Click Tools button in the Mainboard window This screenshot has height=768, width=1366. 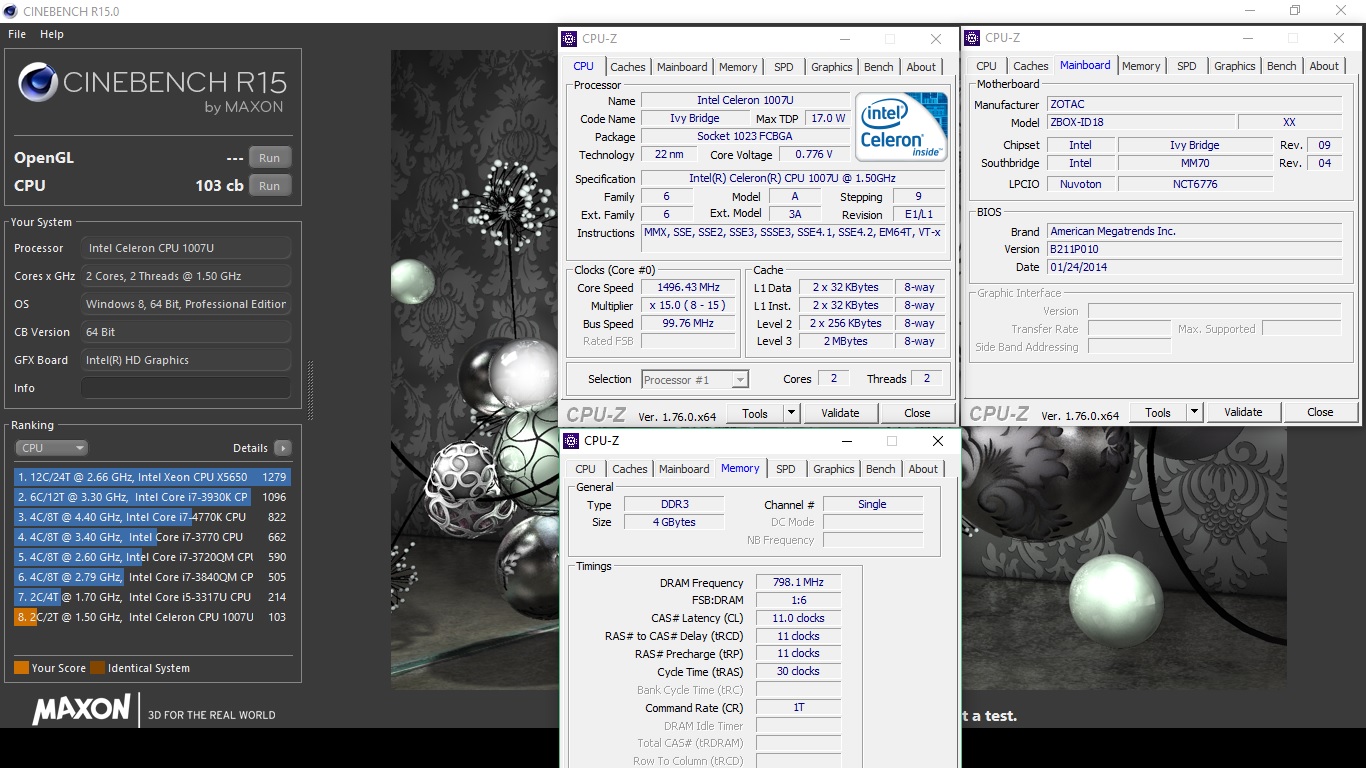(1158, 412)
